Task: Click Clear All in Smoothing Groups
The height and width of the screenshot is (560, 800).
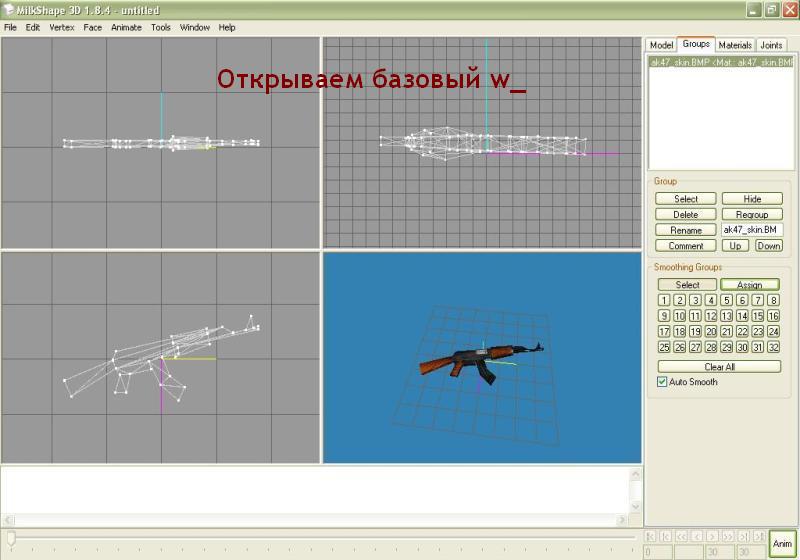Action: point(720,366)
